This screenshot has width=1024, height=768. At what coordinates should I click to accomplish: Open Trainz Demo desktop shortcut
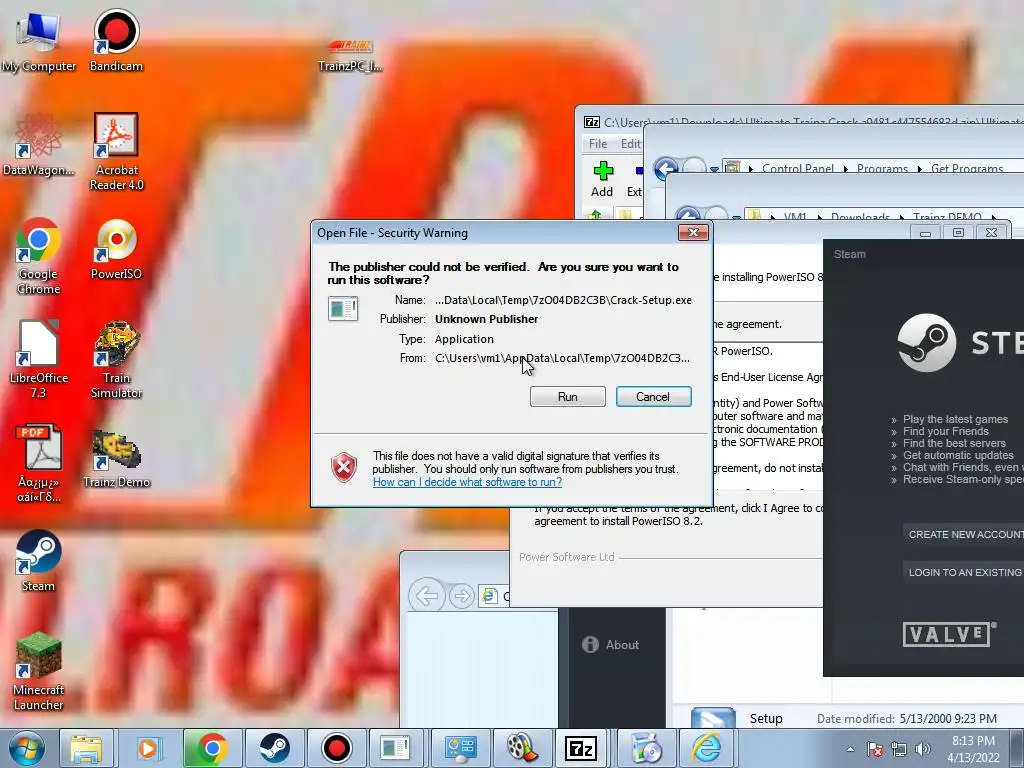pos(116,457)
